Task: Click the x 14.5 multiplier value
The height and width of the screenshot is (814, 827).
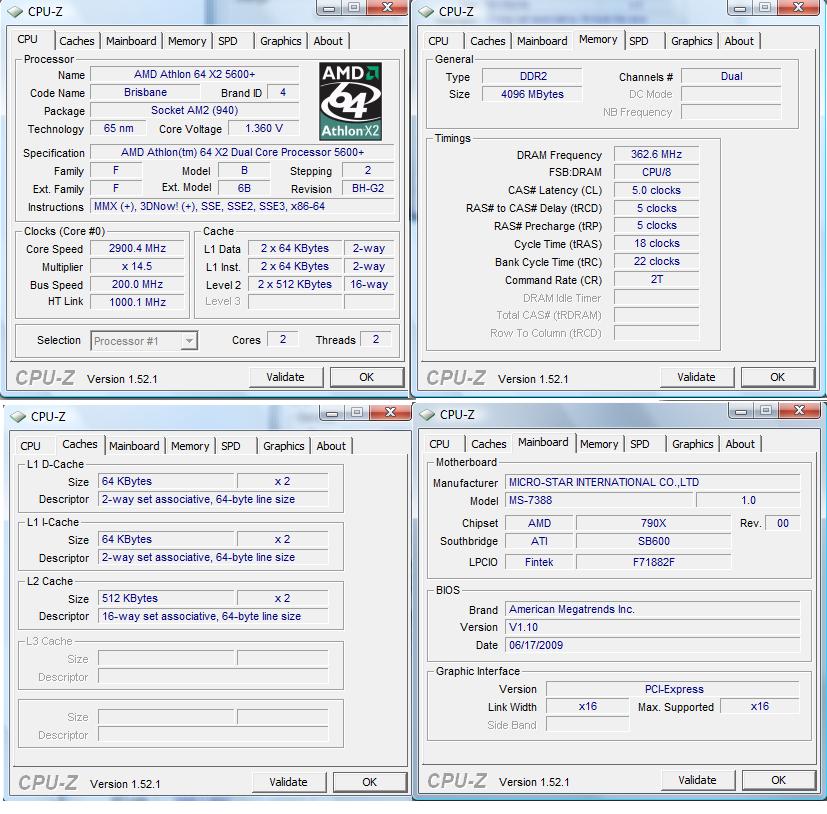Action: (137, 266)
